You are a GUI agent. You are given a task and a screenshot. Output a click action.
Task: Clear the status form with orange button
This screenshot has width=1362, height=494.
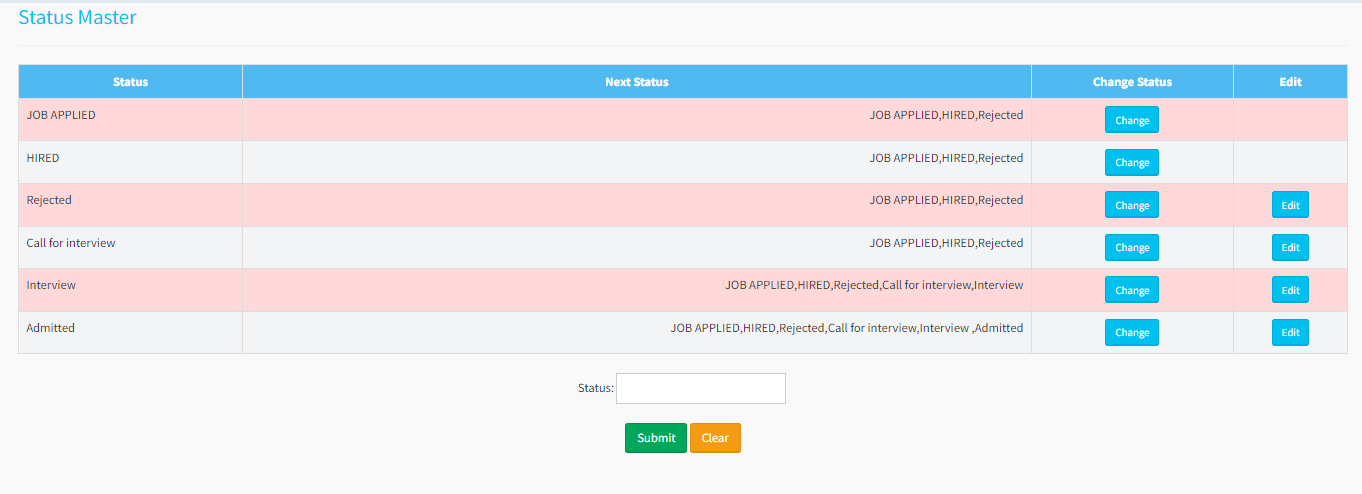(715, 438)
